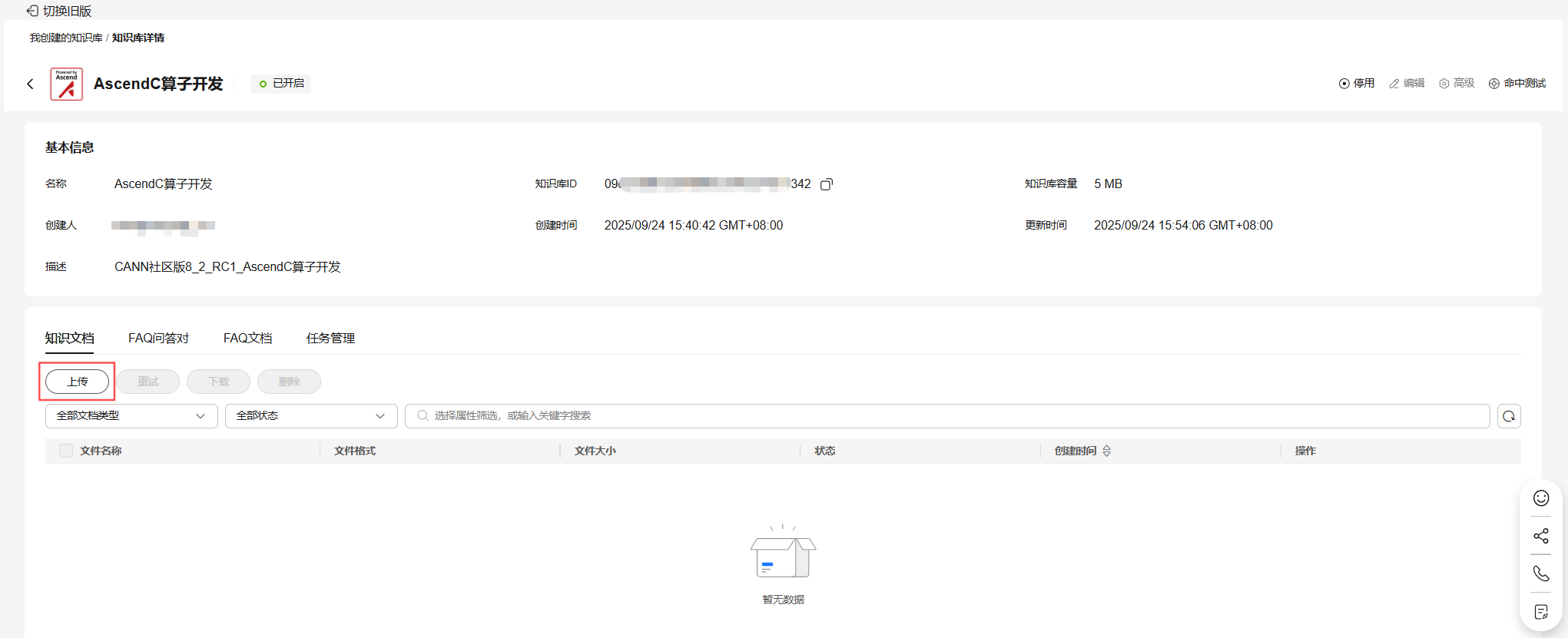1568x638 pixels.
Task: Open the 全部文档类型 dropdown
Action: (131, 415)
